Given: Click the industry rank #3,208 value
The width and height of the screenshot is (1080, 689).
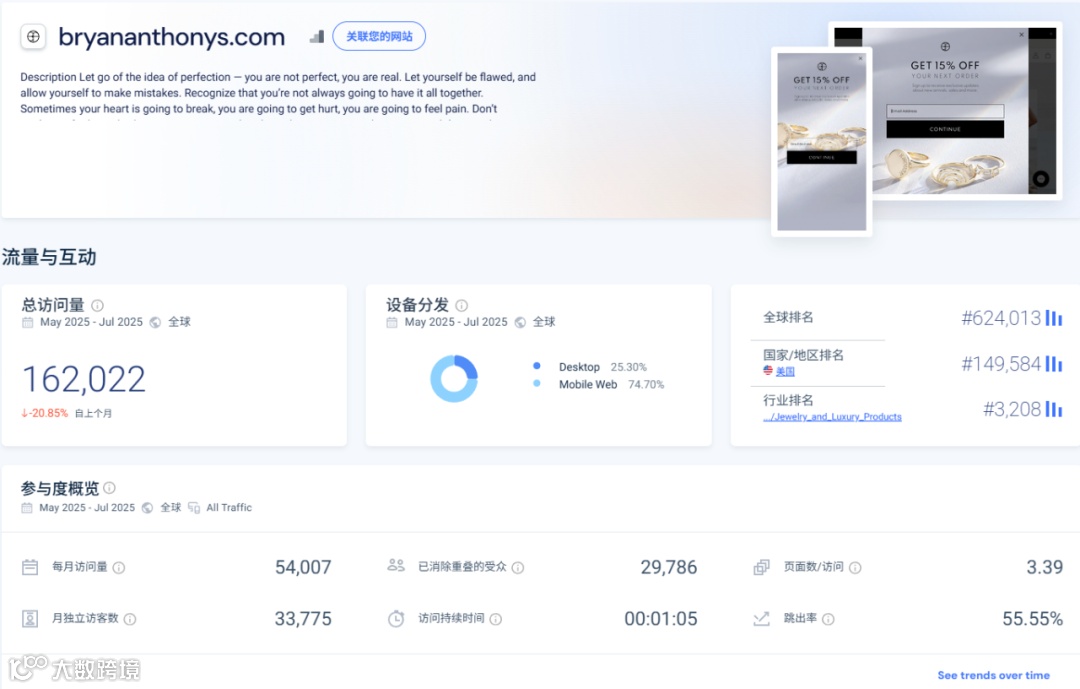Looking at the screenshot, I should [1012, 409].
